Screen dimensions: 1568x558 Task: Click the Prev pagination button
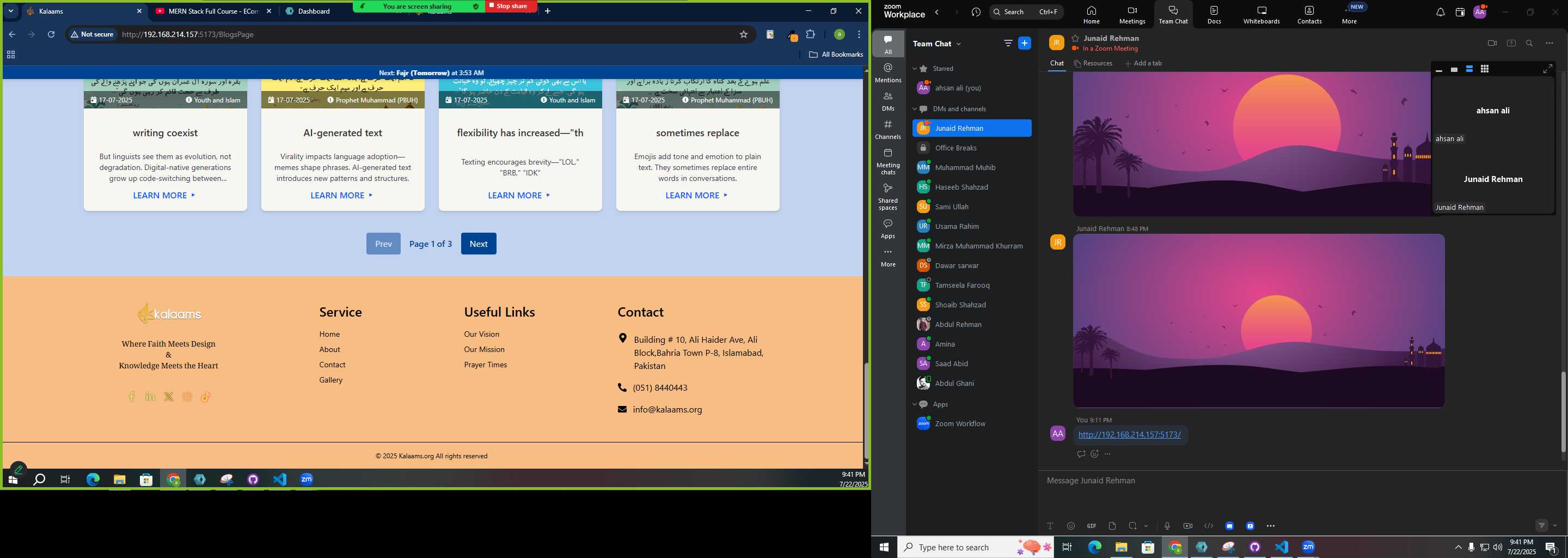coord(383,244)
